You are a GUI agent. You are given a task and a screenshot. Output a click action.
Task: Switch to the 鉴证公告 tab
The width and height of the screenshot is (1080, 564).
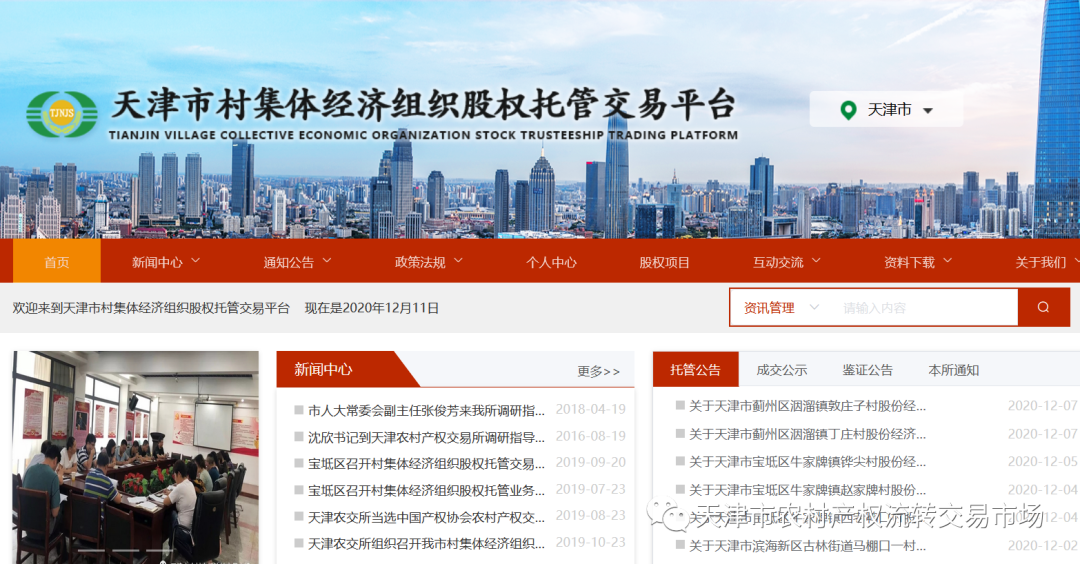pyautogui.click(x=867, y=370)
